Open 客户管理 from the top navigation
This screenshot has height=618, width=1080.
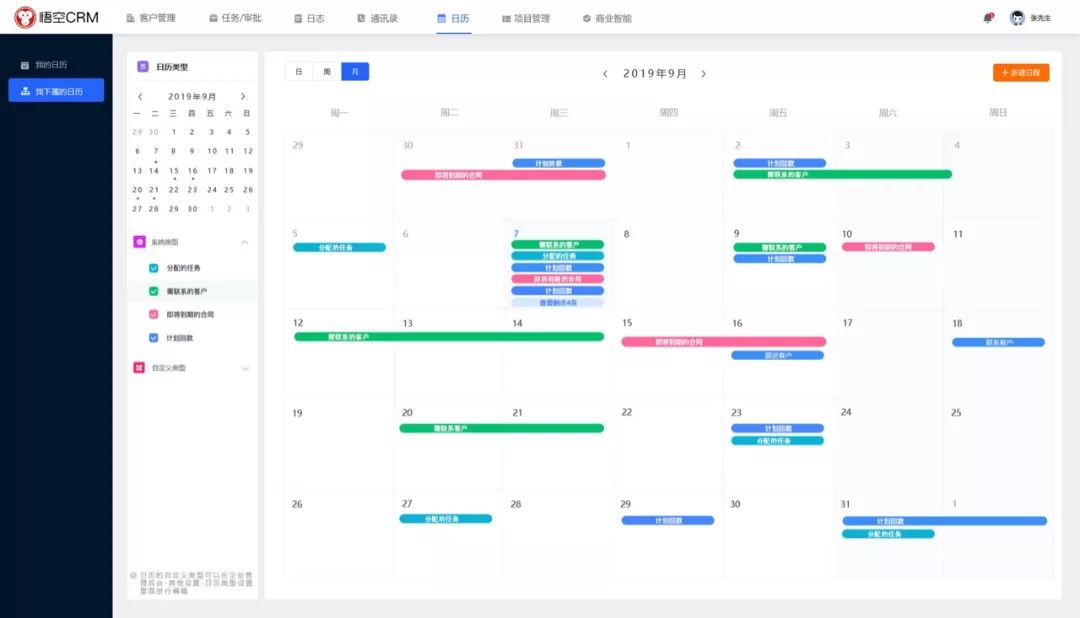pos(151,18)
